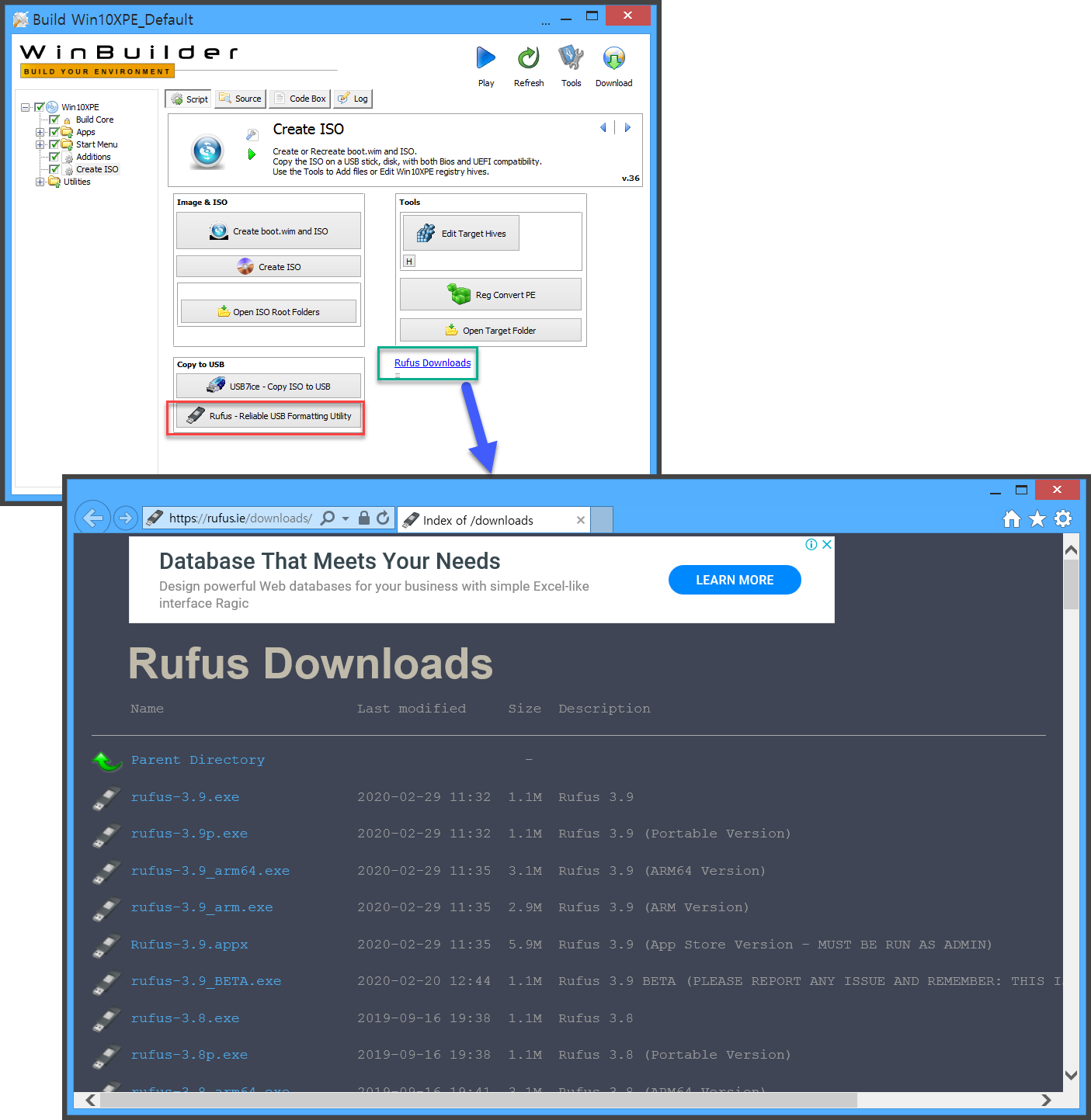Click USB7ice - Copy ISO to USB button
The image size is (1091, 1120).
269,386
